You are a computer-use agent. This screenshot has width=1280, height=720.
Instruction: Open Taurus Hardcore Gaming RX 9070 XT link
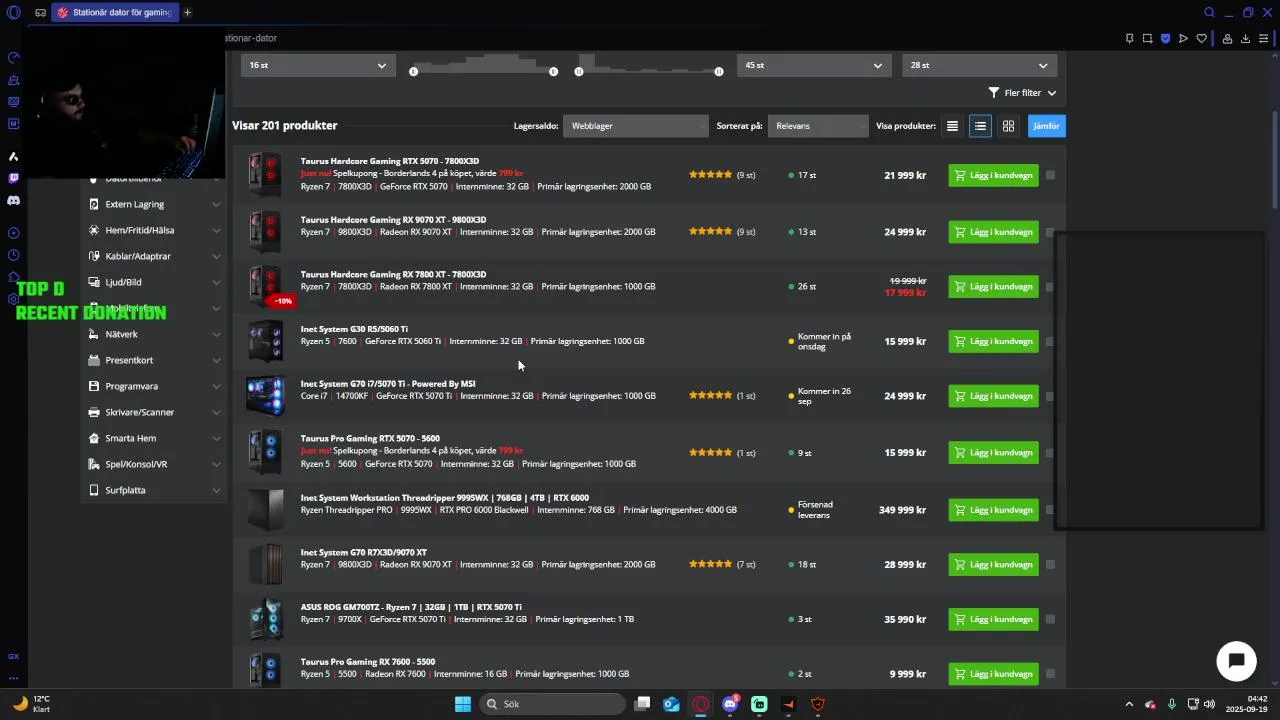point(393,220)
